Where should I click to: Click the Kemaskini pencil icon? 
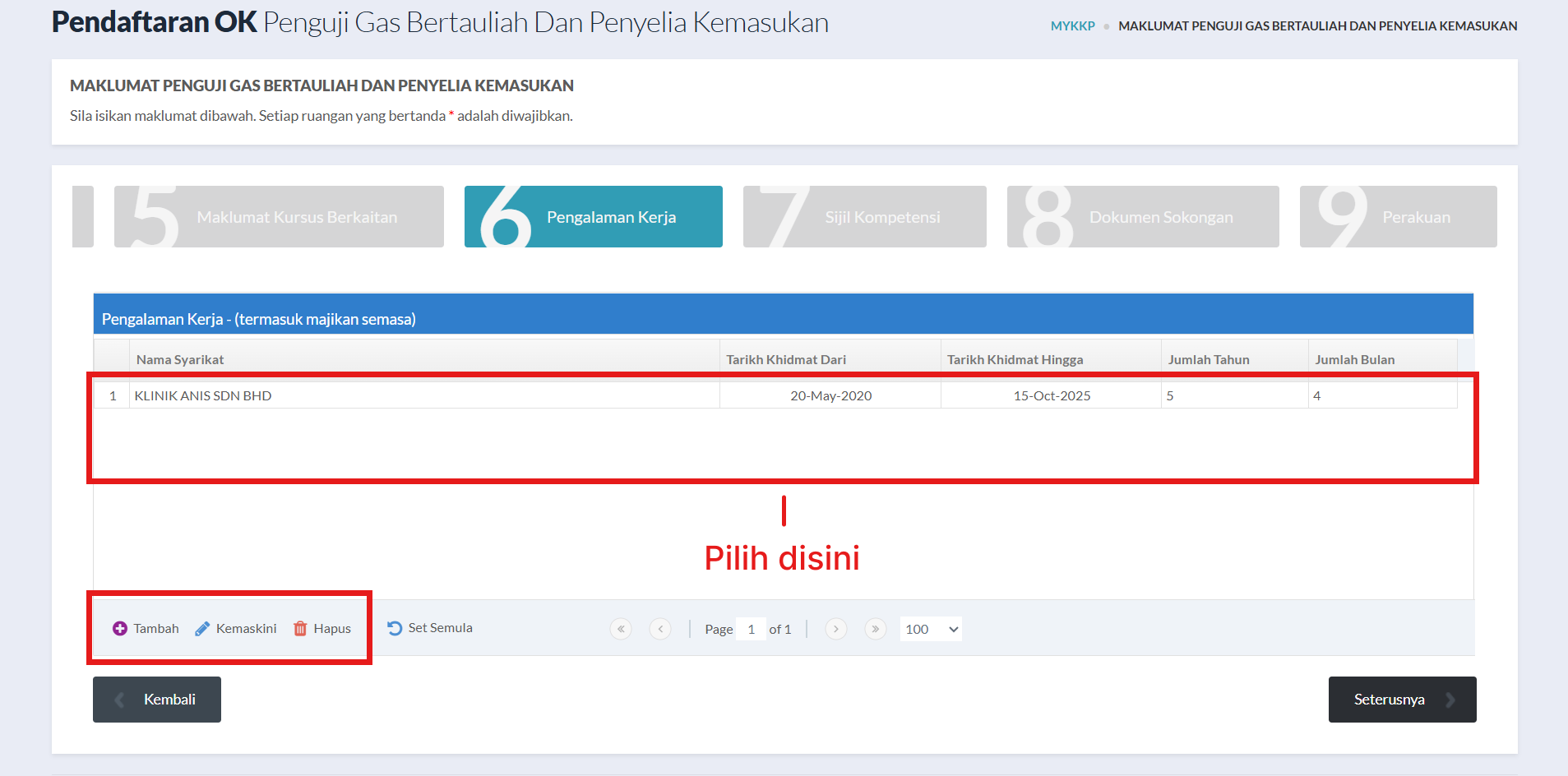[202, 629]
